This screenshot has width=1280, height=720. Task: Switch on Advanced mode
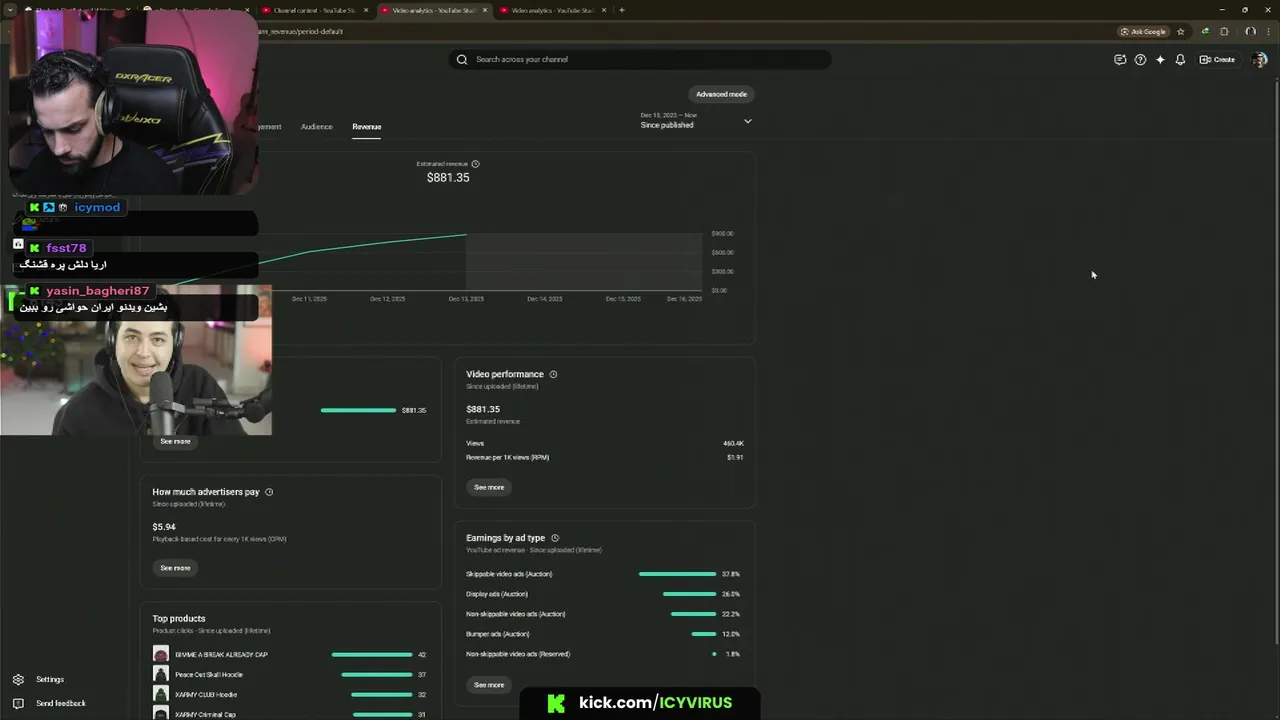(x=721, y=94)
